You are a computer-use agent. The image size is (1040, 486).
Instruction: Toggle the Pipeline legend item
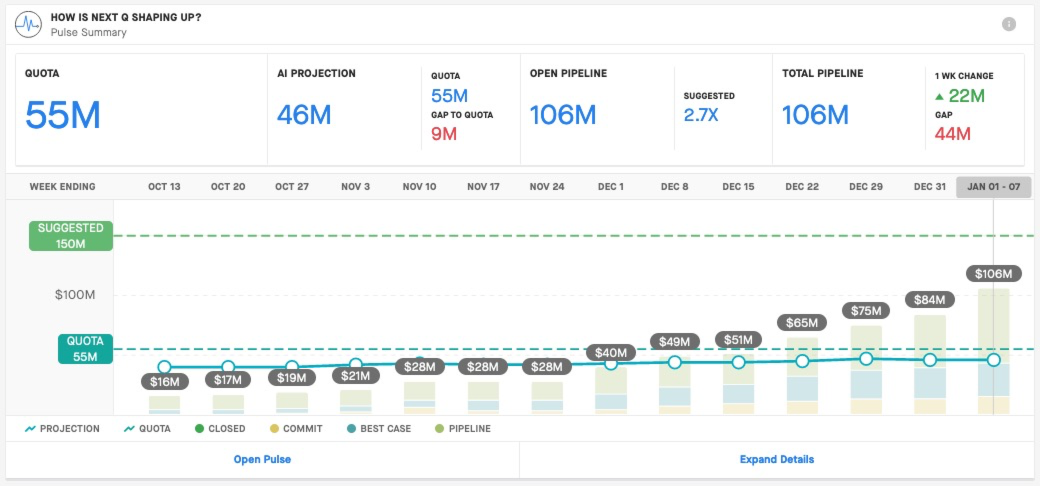[x=462, y=428]
